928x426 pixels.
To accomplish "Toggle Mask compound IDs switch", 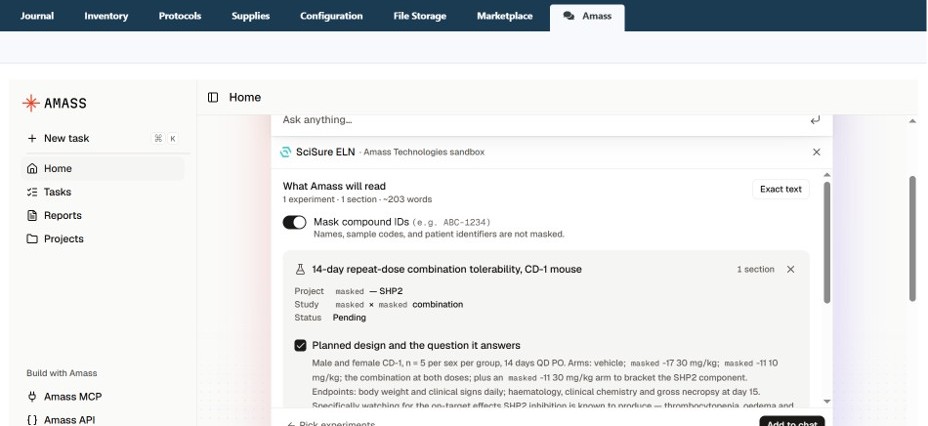I will point(294,222).
